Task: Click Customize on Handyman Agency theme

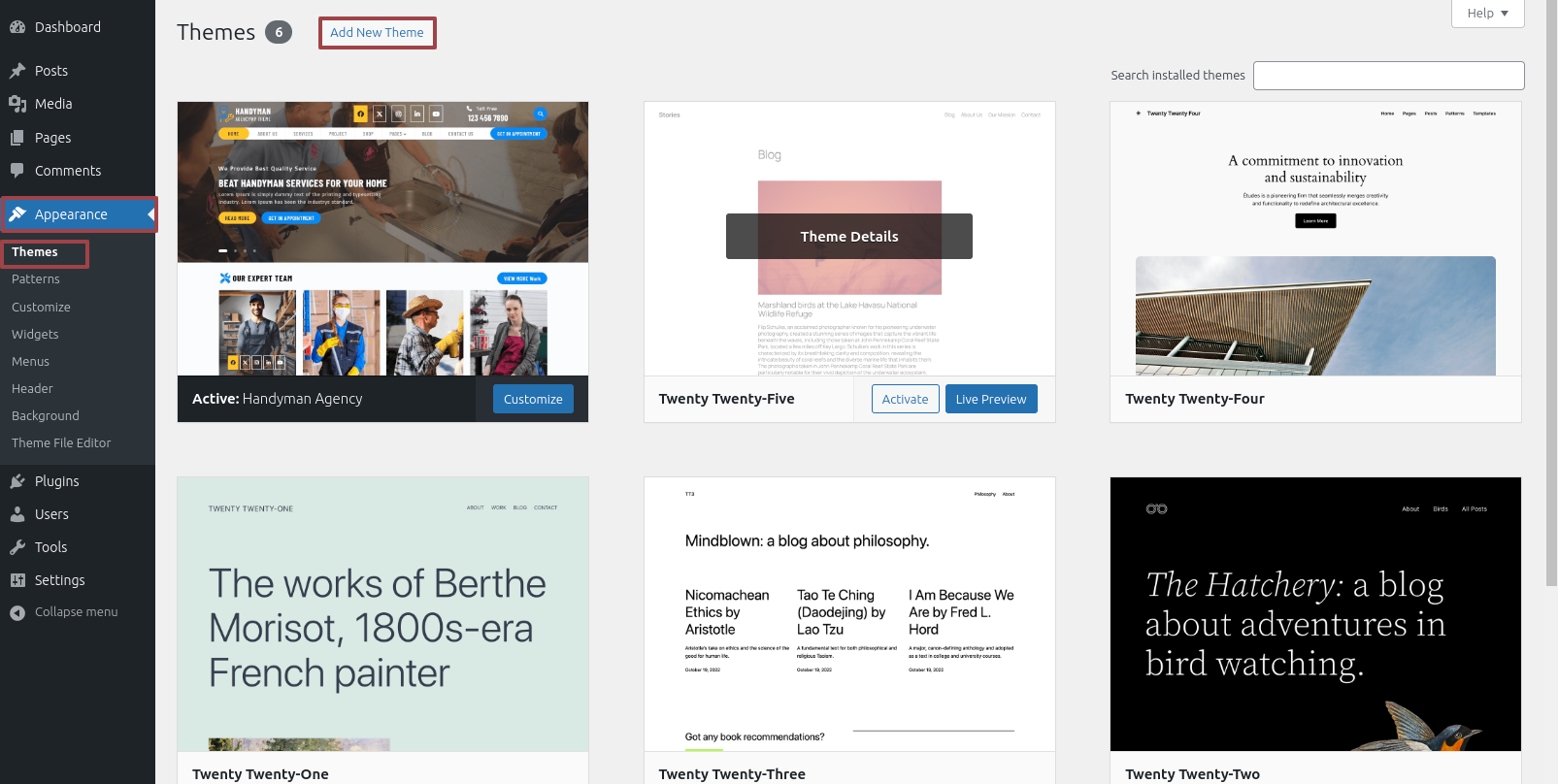Action: pyautogui.click(x=533, y=399)
